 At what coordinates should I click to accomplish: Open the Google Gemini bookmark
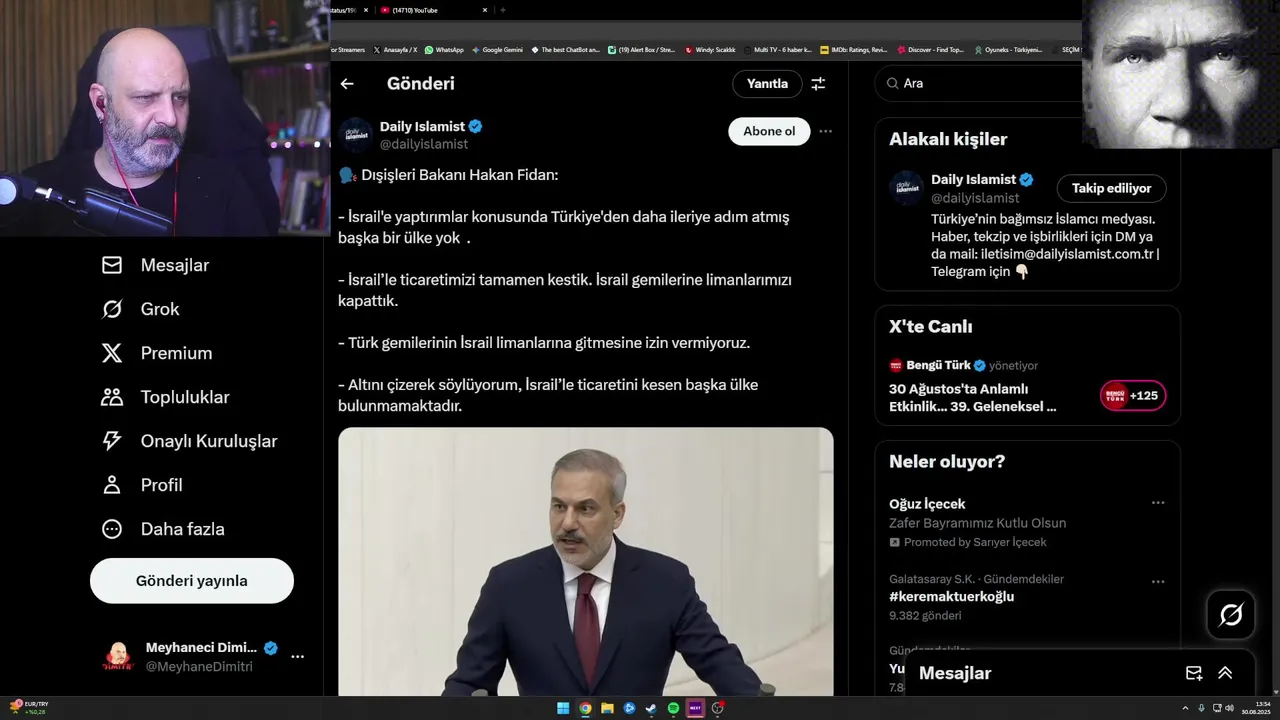click(497, 49)
